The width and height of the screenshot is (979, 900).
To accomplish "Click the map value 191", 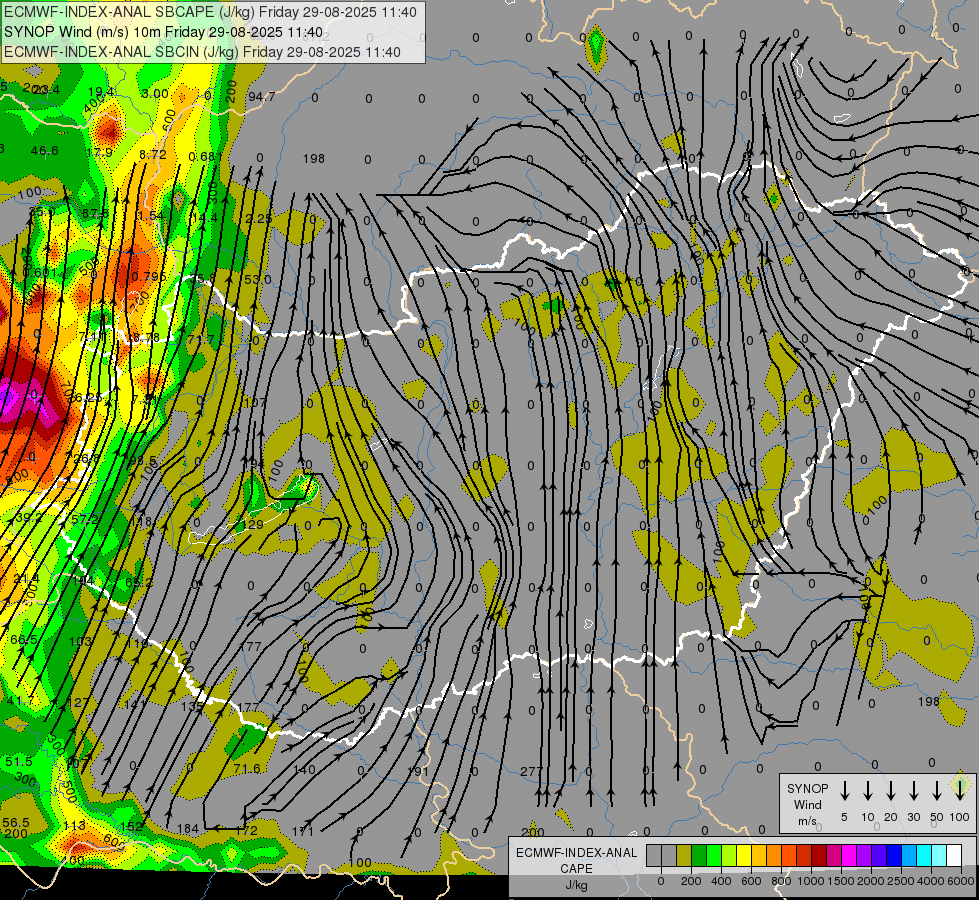I will (x=418, y=771).
